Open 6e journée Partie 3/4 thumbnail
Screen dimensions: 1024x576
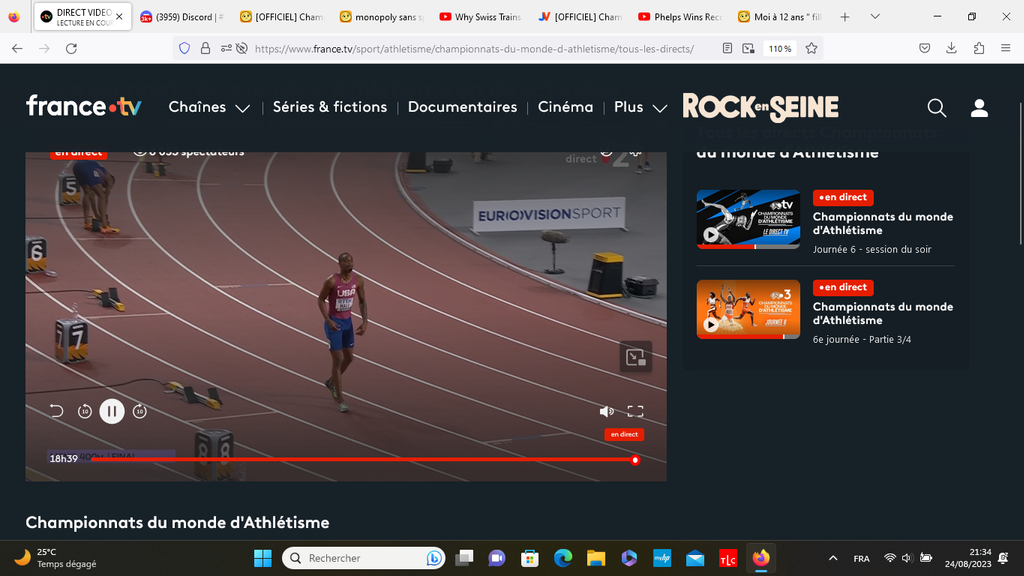pos(748,310)
